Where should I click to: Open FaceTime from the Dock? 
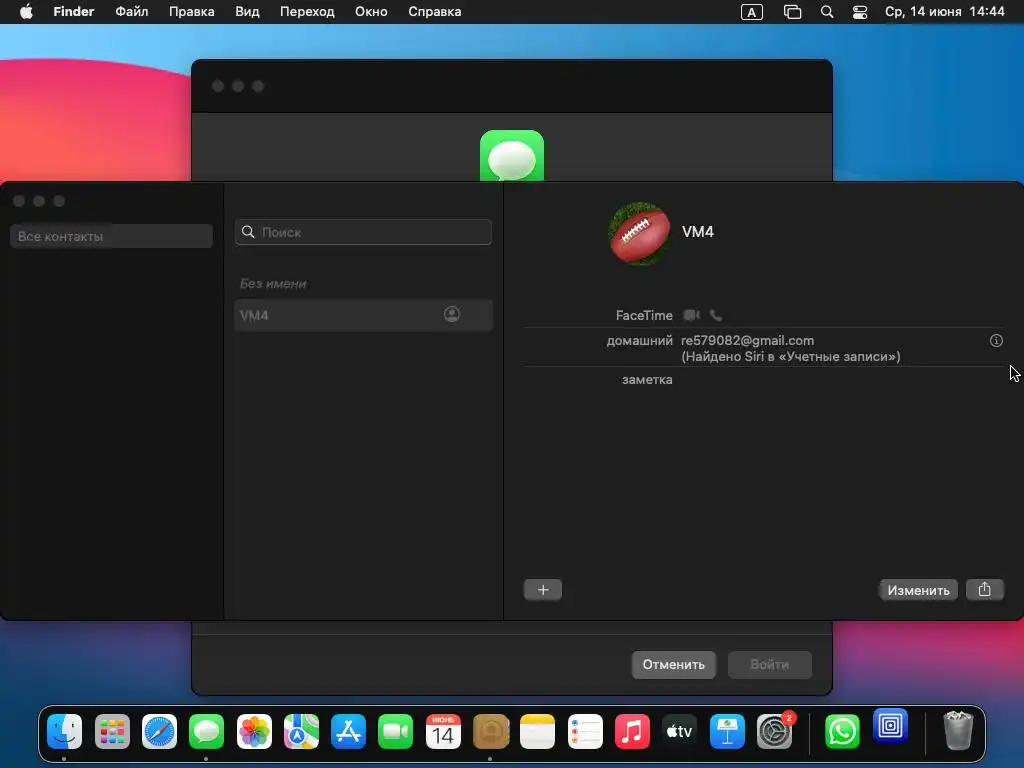tap(395, 731)
